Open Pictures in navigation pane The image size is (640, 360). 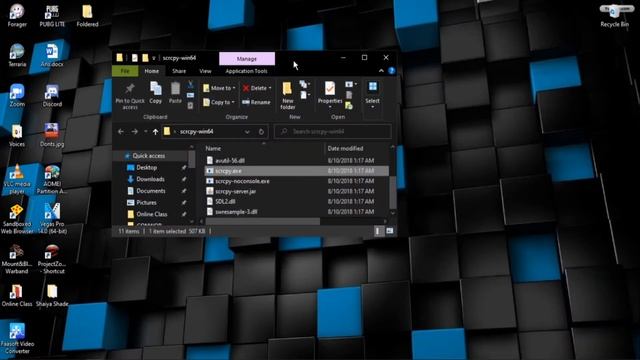coord(146,202)
